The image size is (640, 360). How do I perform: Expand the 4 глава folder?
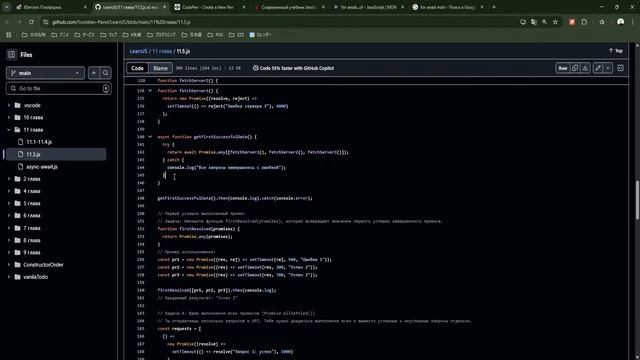click(9, 191)
